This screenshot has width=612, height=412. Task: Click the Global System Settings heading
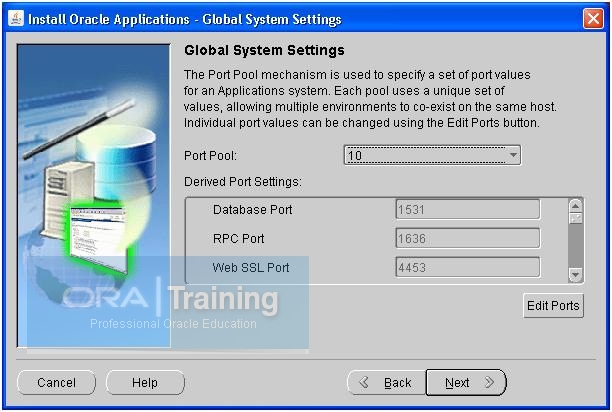pyautogui.click(x=264, y=50)
